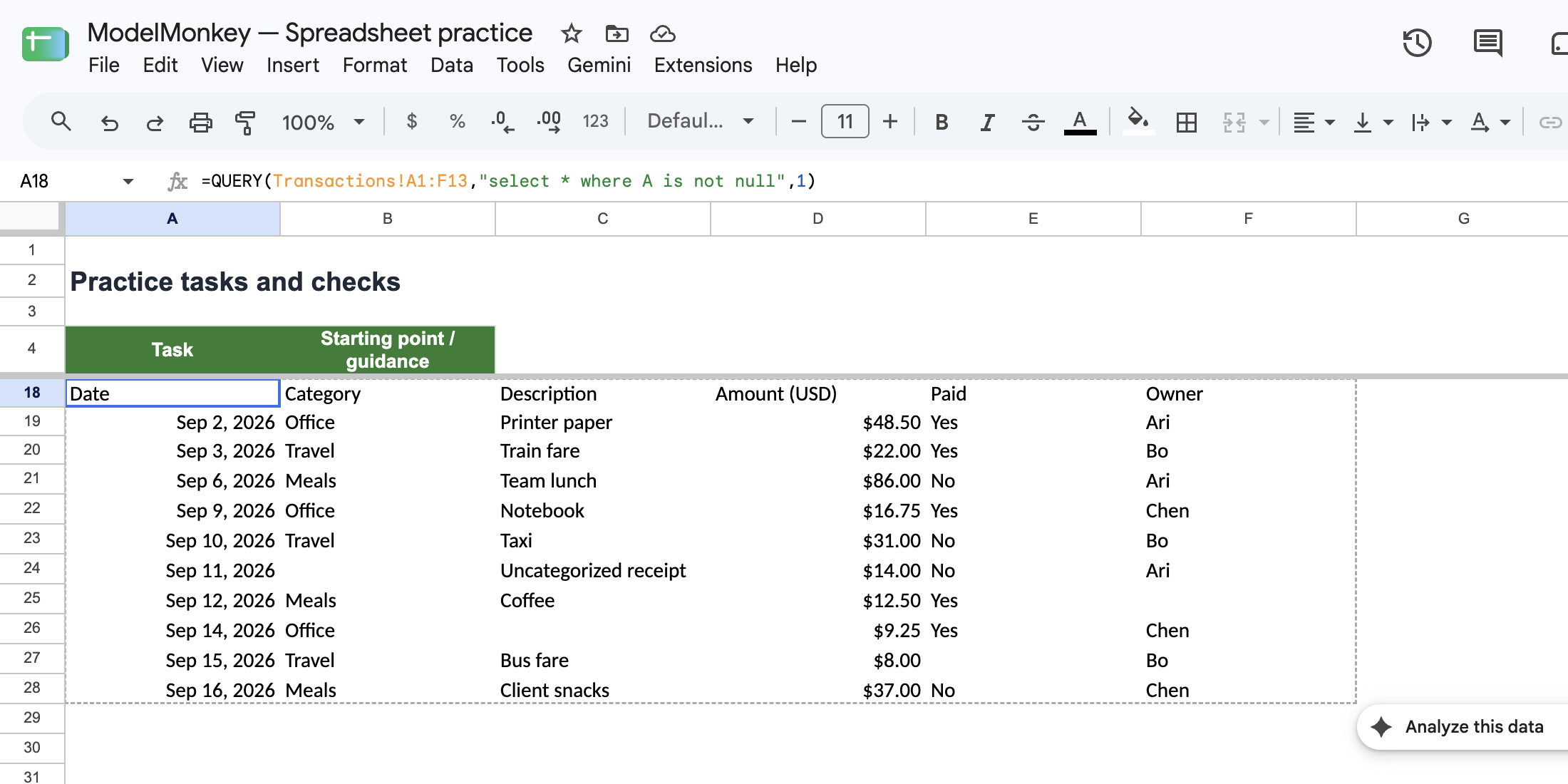The image size is (1568, 784).
Task: Open the search the menus tool
Action: [61, 122]
